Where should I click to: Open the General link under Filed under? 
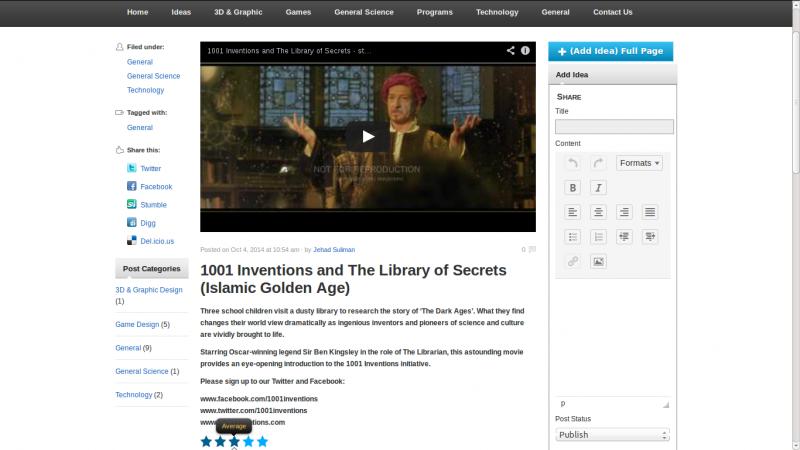(x=140, y=62)
